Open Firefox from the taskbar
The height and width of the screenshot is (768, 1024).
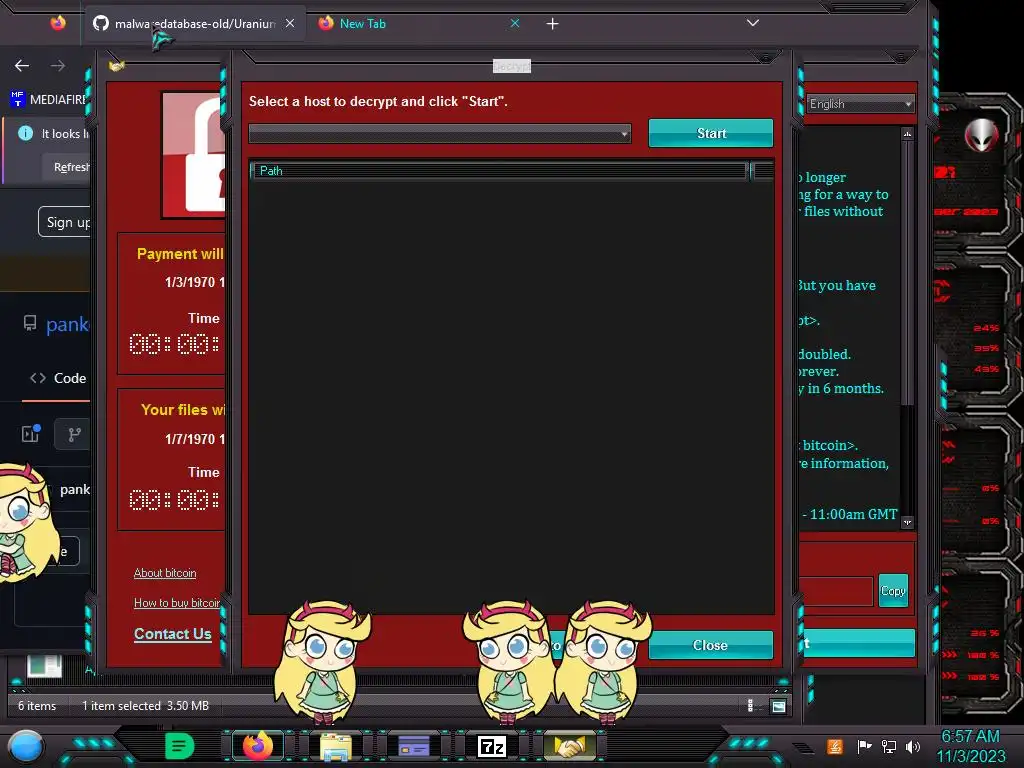click(257, 745)
